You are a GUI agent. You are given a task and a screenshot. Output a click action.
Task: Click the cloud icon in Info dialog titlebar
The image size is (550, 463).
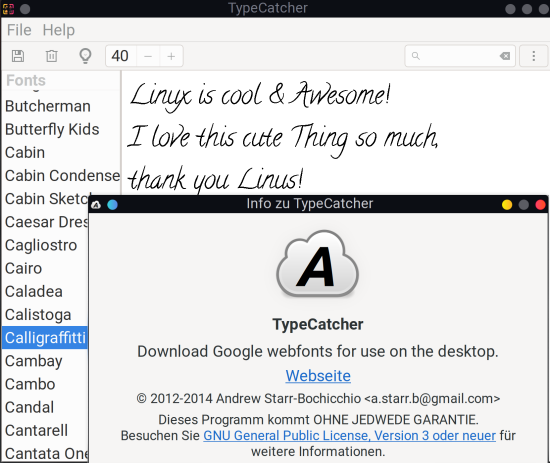(x=96, y=204)
